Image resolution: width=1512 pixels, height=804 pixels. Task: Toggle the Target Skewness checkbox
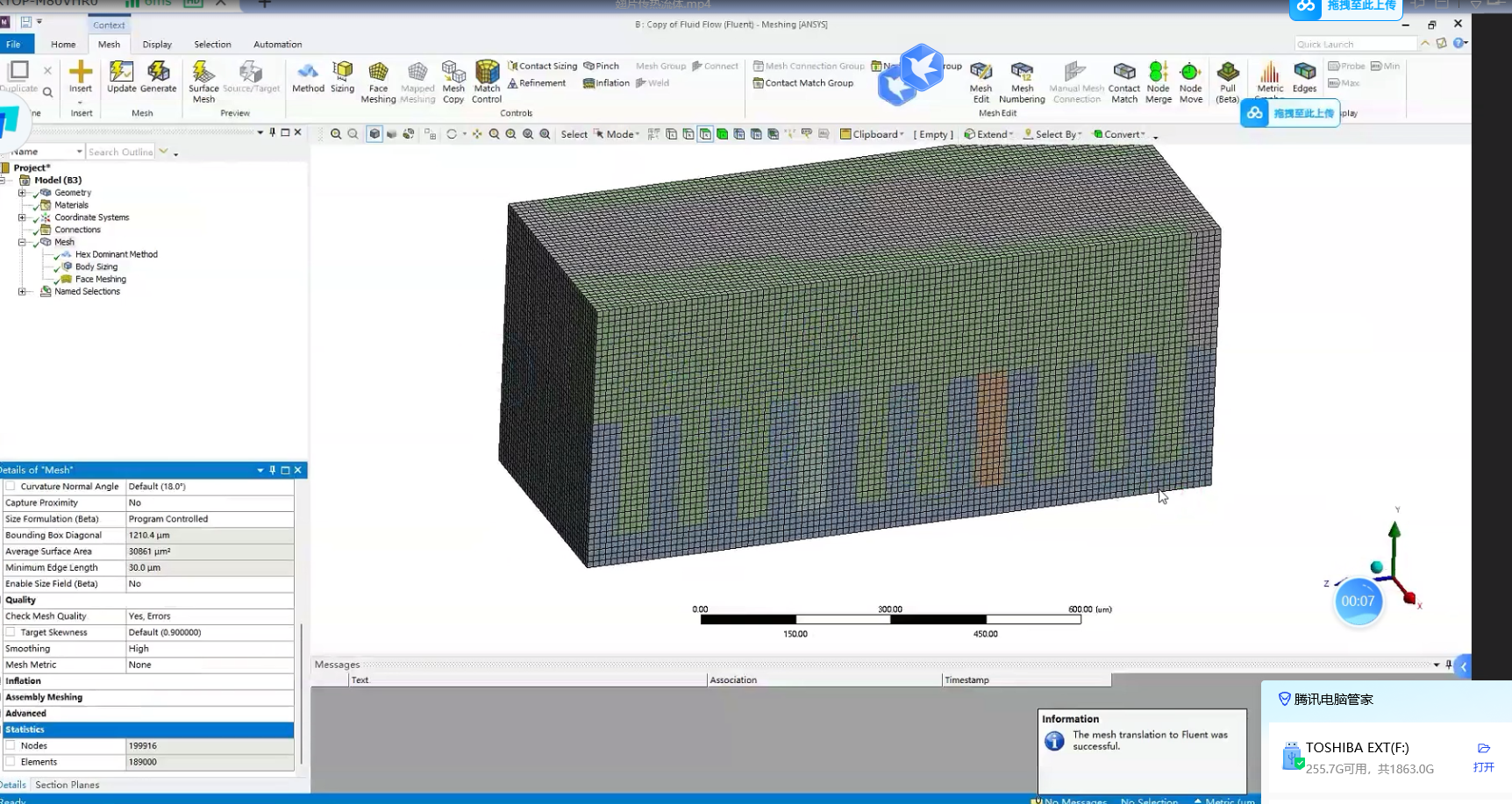pos(11,632)
